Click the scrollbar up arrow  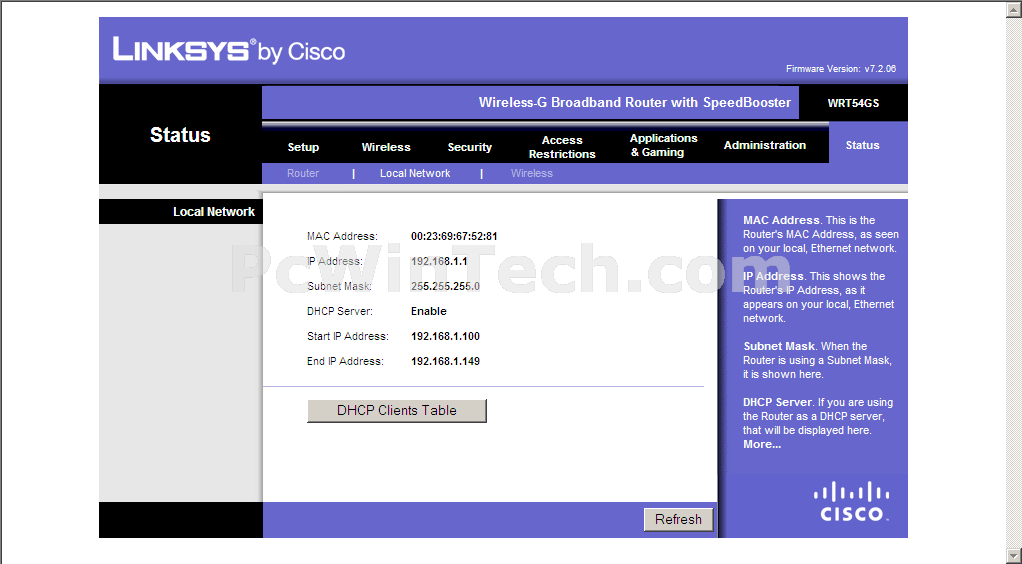[x=1014, y=8]
